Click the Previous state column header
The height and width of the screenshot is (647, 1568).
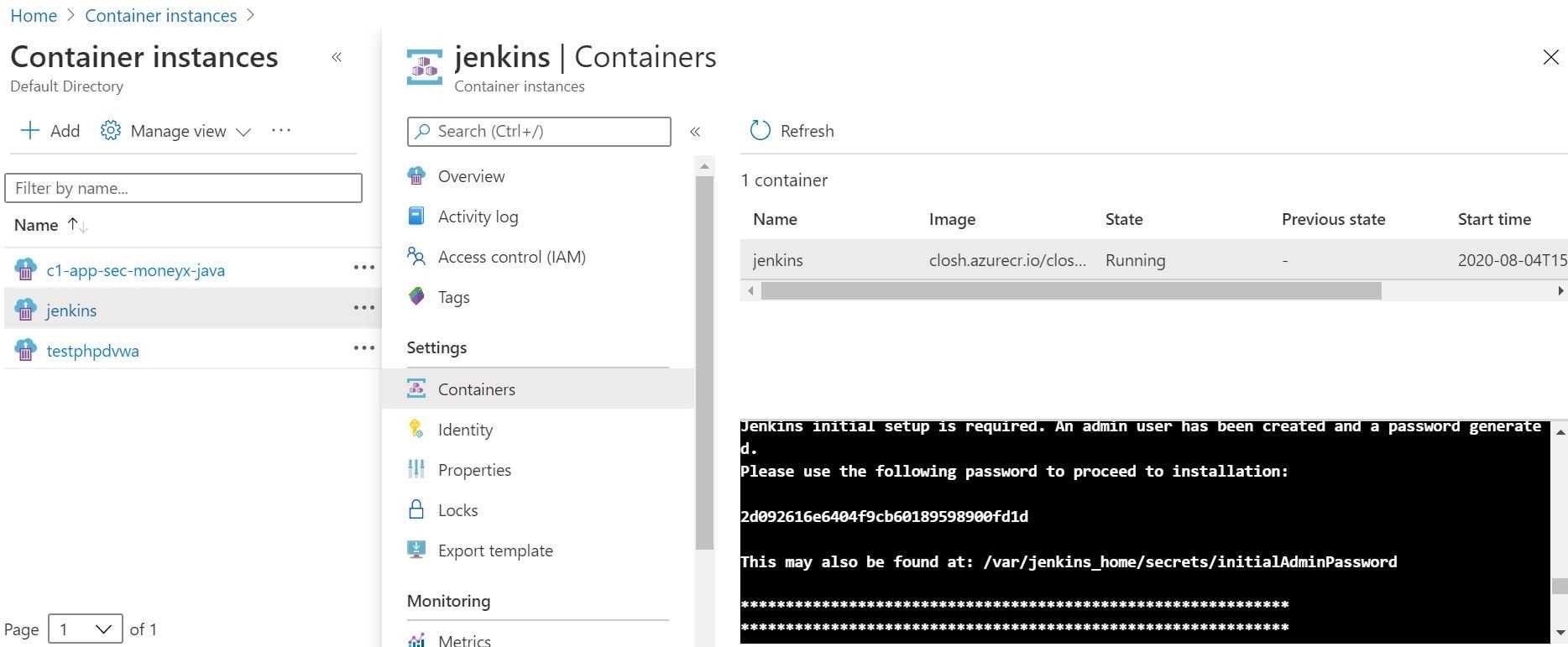1333,219
